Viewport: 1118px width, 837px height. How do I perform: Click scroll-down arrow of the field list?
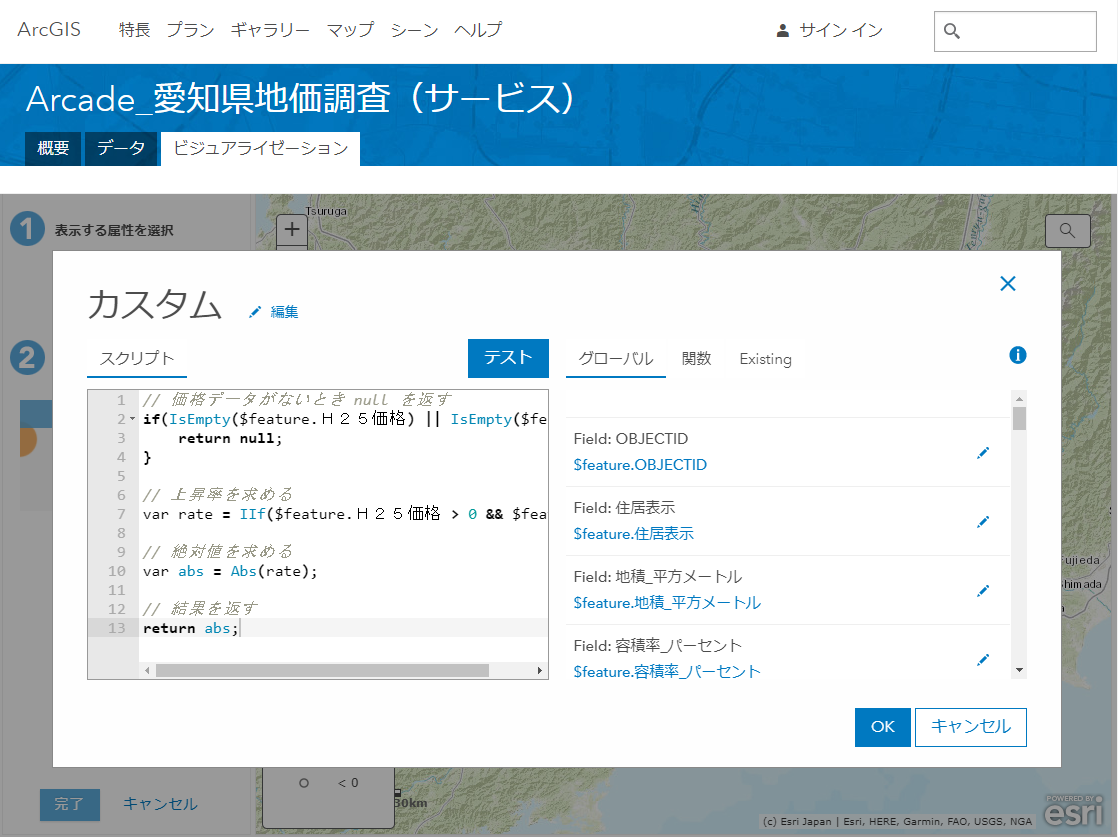(x=1019, y=670)
